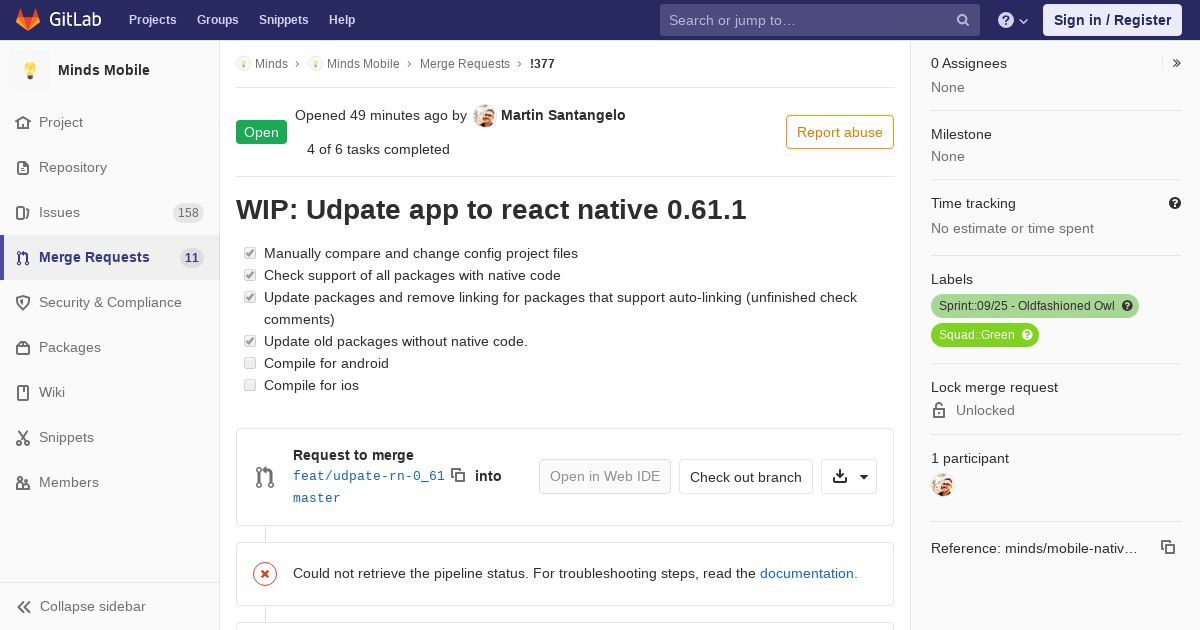The height and width of the screenshot is (630, 1200).
Task: Click the Report abuse button
Action: [x=840, y=132]
